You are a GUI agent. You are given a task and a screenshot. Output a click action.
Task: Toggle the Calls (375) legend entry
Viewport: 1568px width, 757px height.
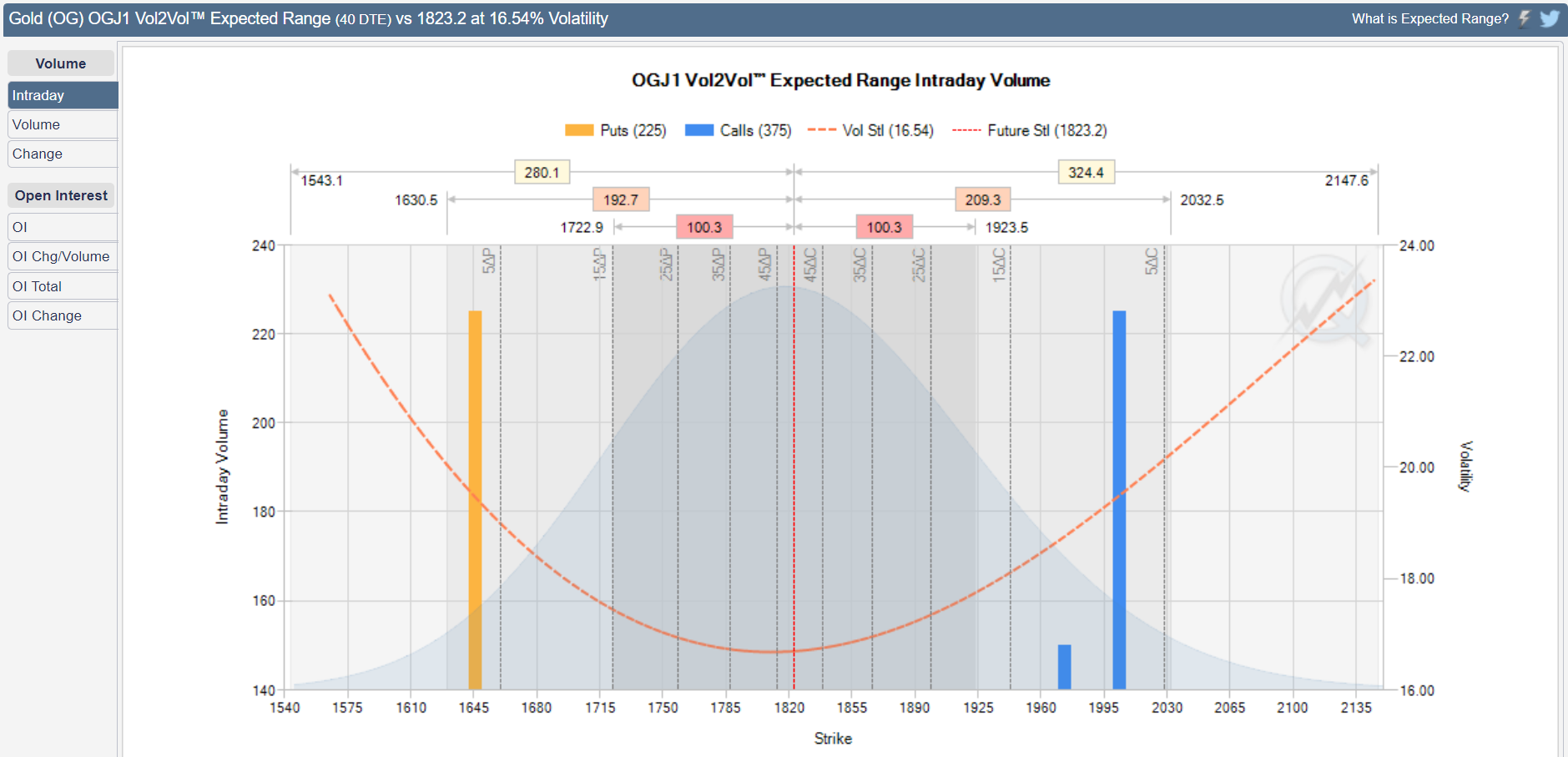click(738, 130)
